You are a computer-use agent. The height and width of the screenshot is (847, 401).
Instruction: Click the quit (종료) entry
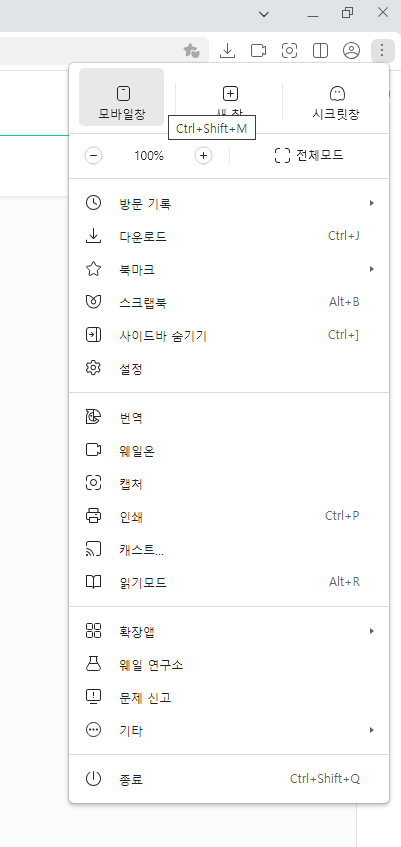[x=229, y=779]
